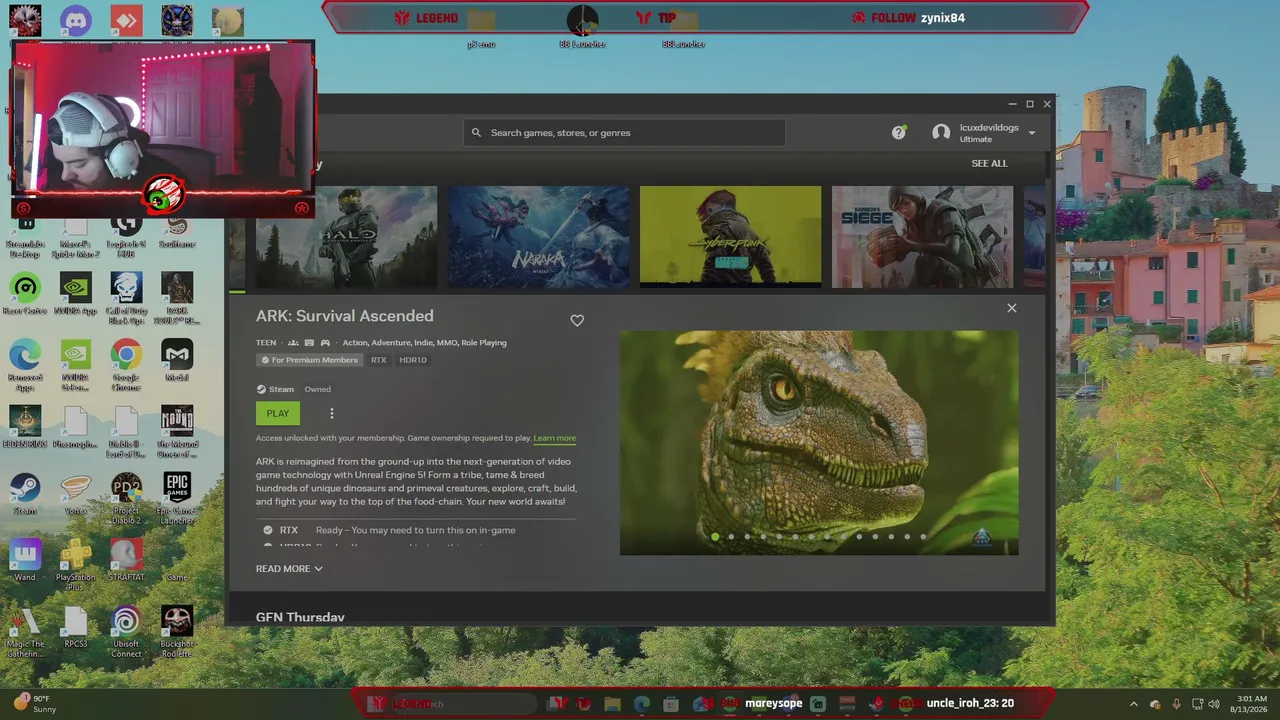Add ARK: Survival Ascended to favorites (heart)
The image size is (1280, 720).
pyautogui.click(x=577, y=320)
